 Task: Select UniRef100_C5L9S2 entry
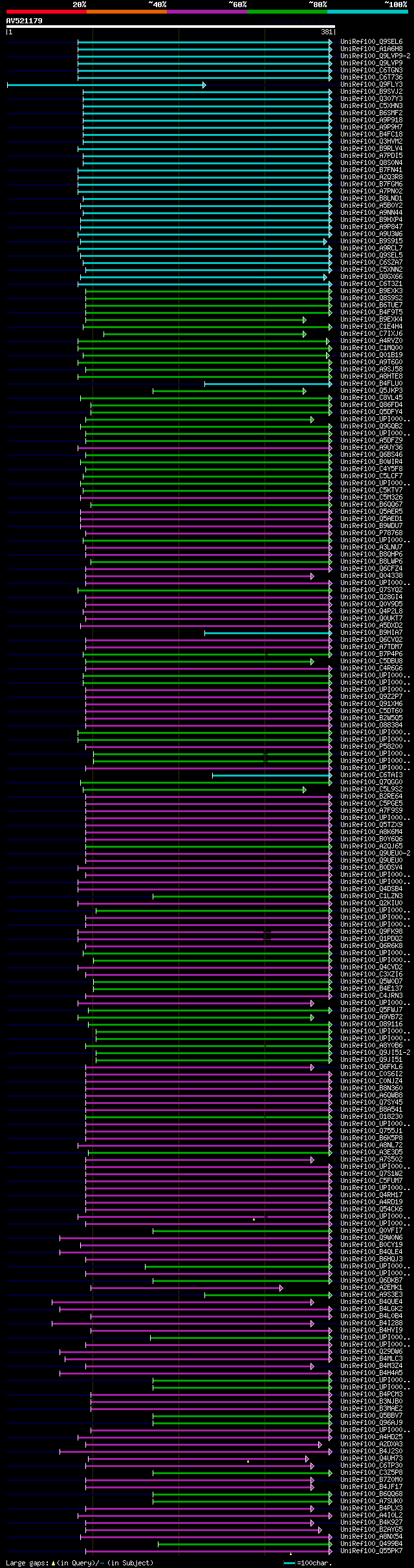(371, 790)
